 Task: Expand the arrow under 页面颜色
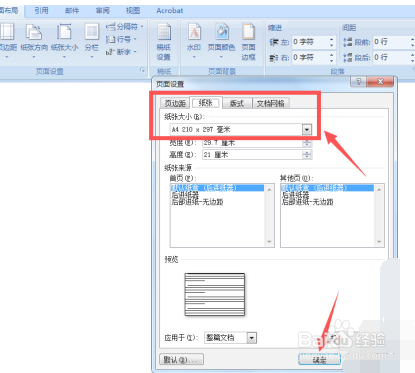(x=221, y=57)
